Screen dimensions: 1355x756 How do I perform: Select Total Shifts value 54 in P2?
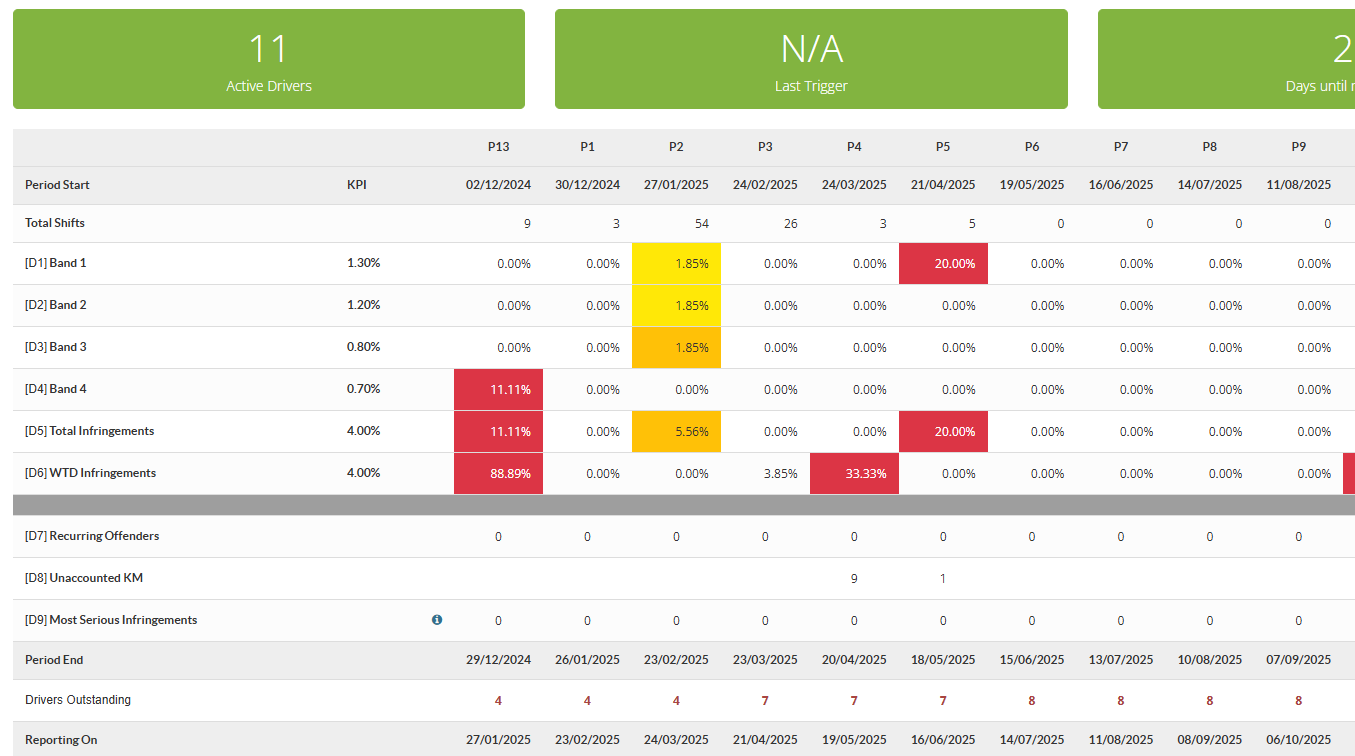coord(702,224)
